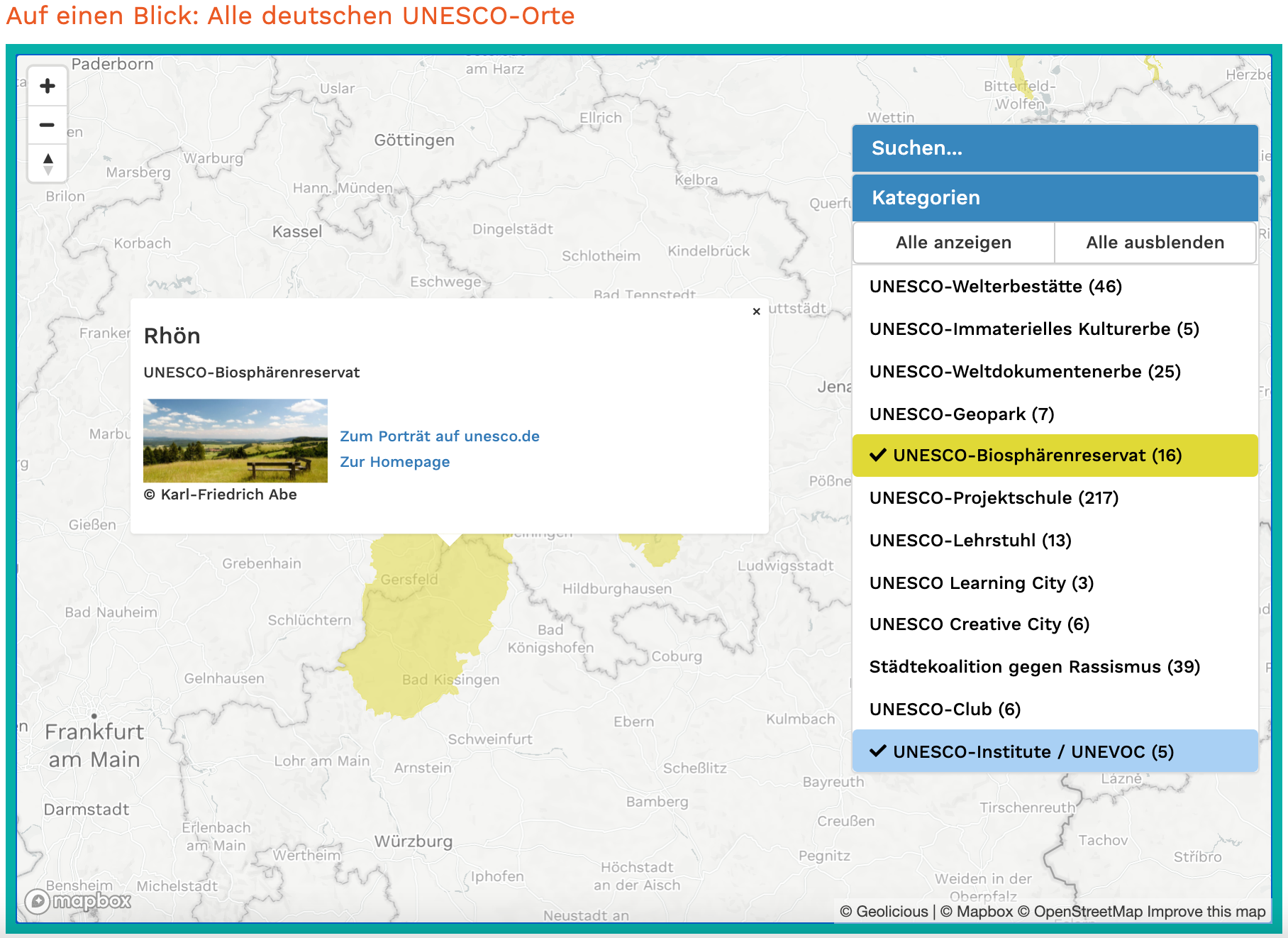Click the zoom out minus button
The image size is (1288, 938).
(48, 125)
